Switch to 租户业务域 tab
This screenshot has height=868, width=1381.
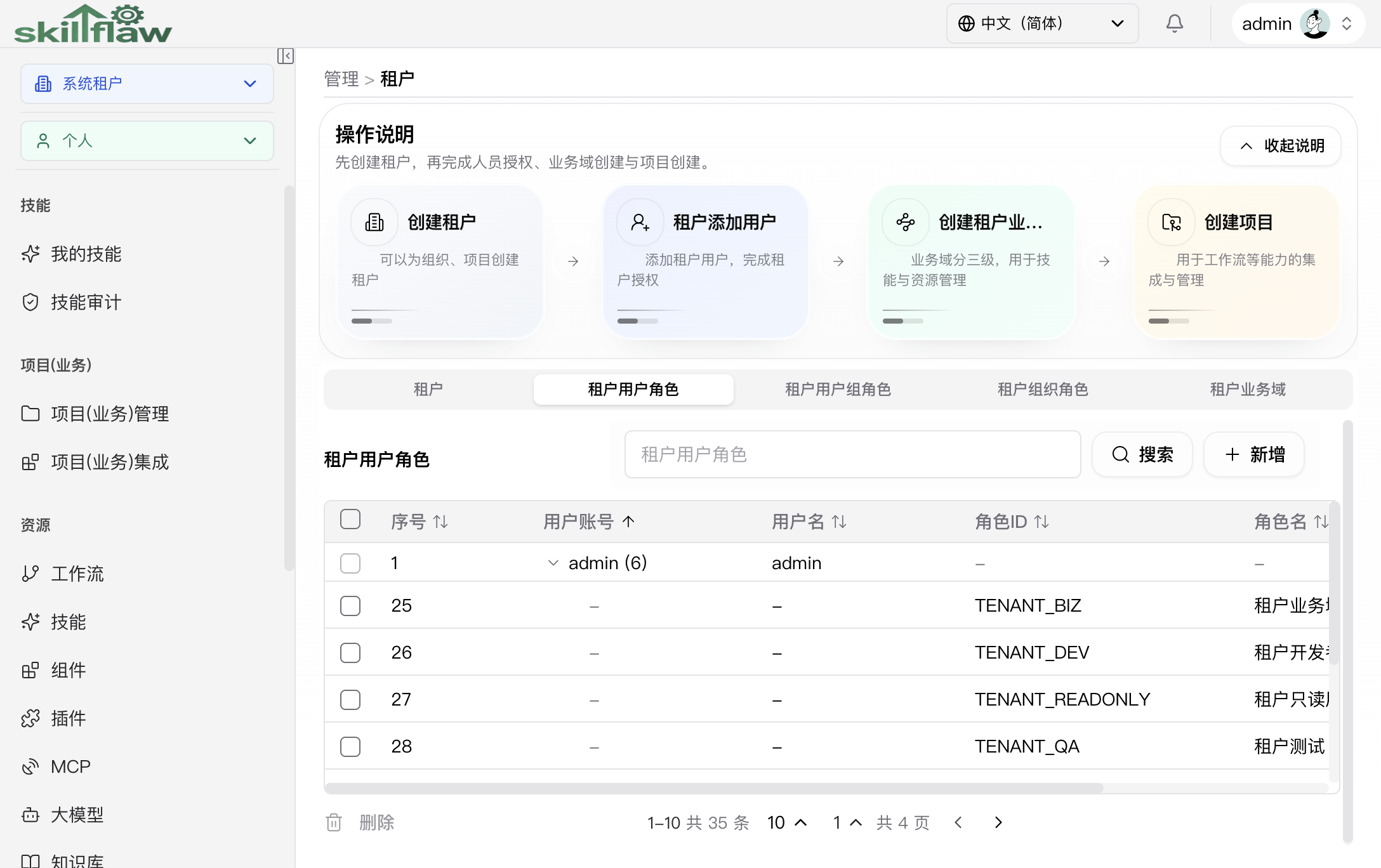tap(1248, 389)
